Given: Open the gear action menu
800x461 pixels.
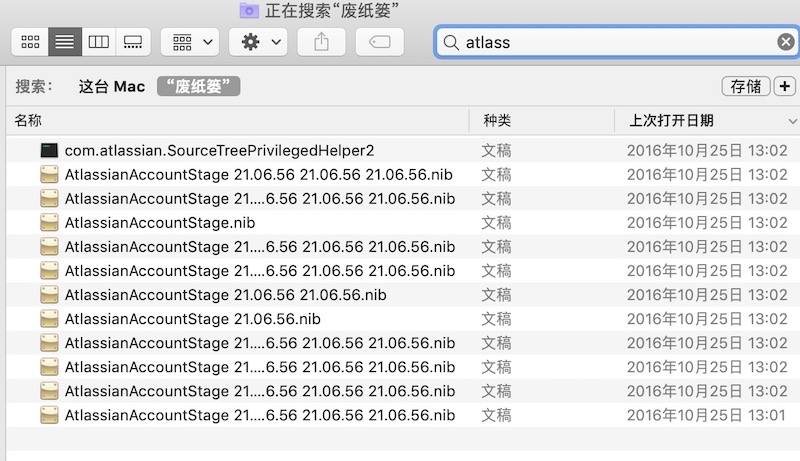Looking at the screenshot, I should coord(258,42).
